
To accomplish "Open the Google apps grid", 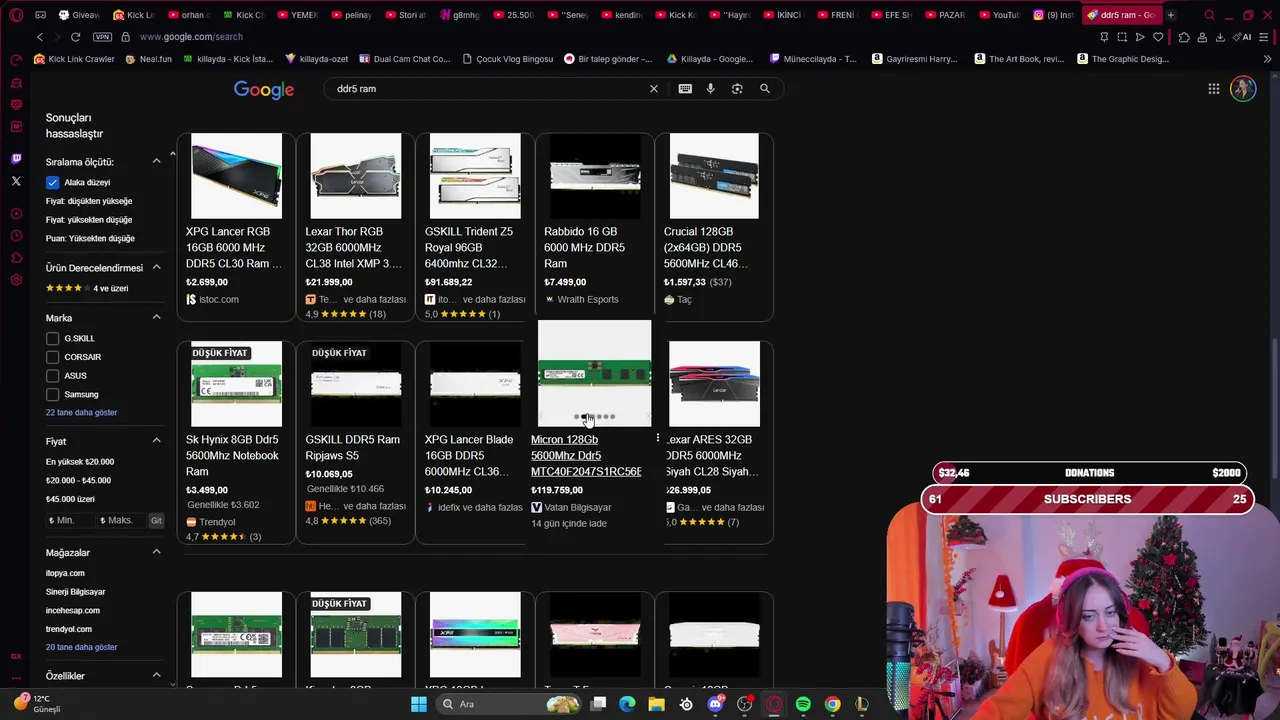I will coord(1214,89).
